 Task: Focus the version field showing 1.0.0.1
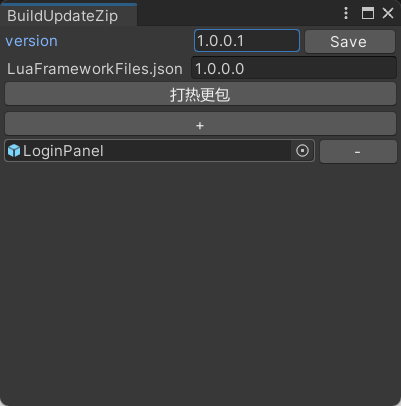247,41
